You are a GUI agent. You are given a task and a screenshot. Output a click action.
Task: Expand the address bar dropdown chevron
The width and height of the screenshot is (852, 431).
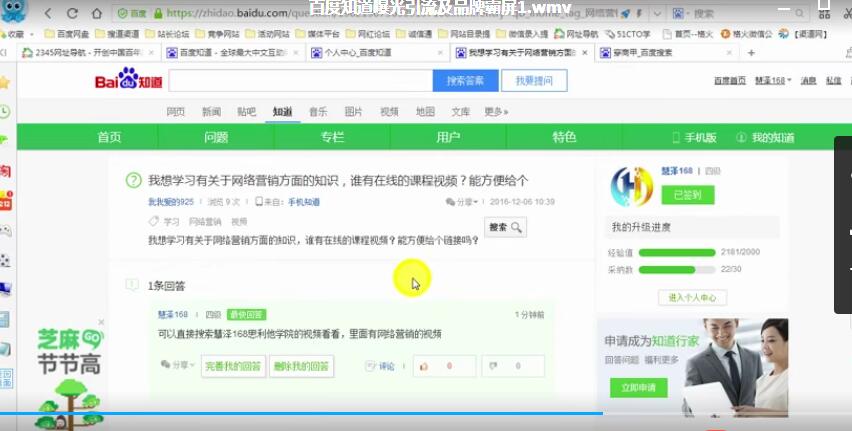pyautogui.click(x=657, y=14)
